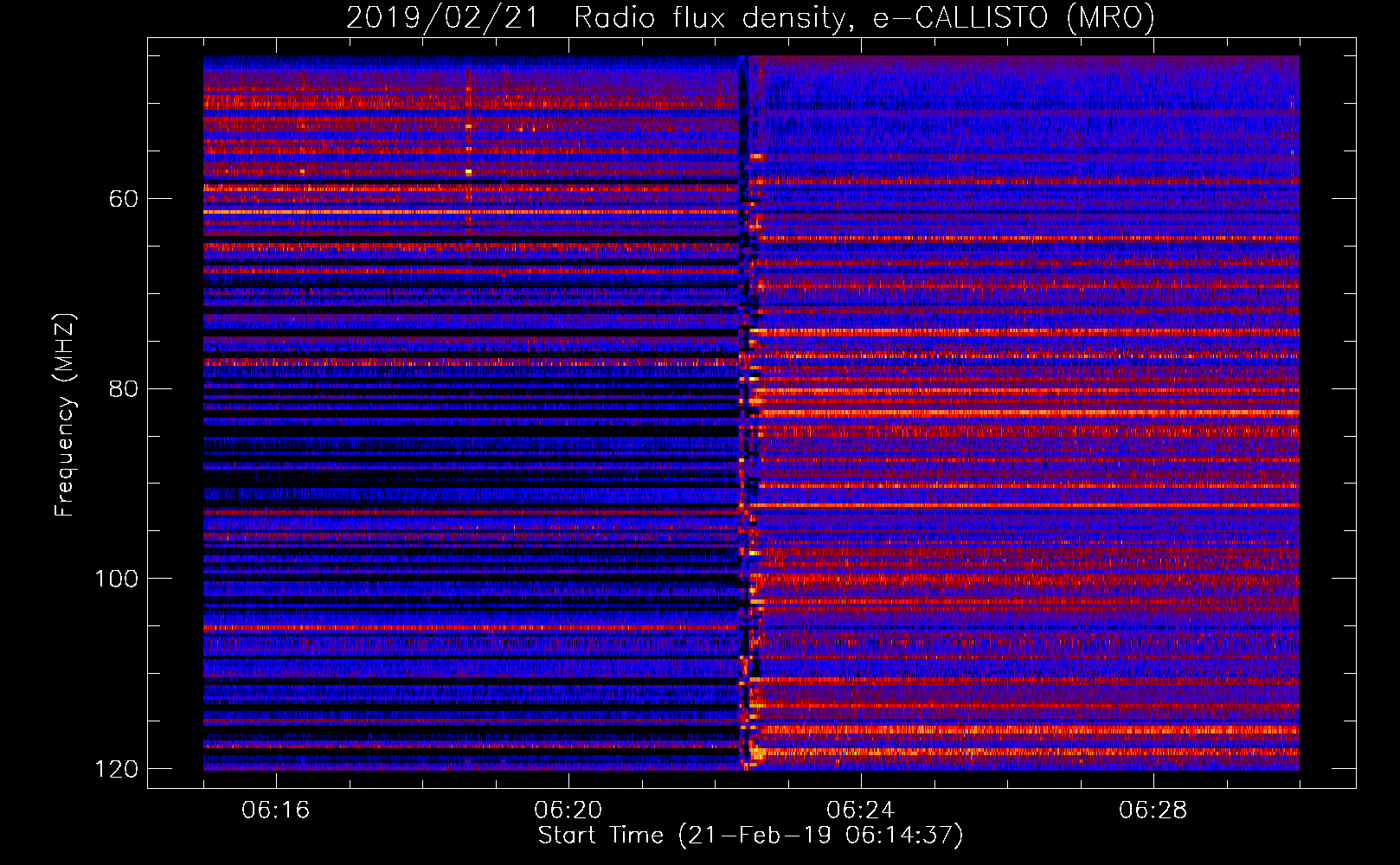
Task: Click the 'Frequency (MHZ)' axis label
Action: [x=65, y=414]
